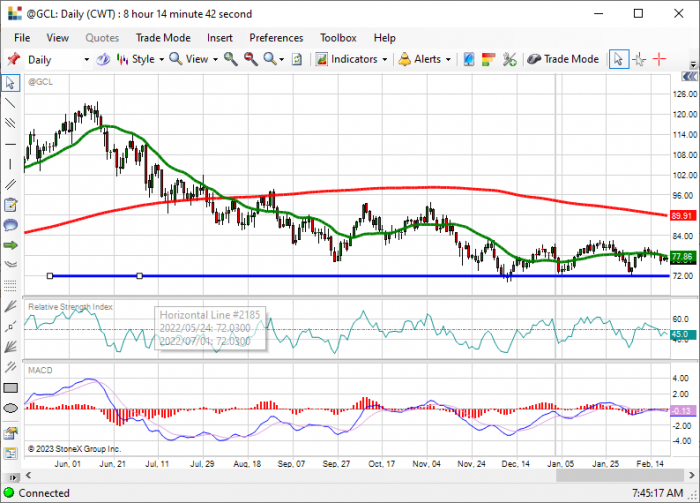Open the Toolbox menu
The width and height of the screenshot is (700, 503).
[338, 38]
